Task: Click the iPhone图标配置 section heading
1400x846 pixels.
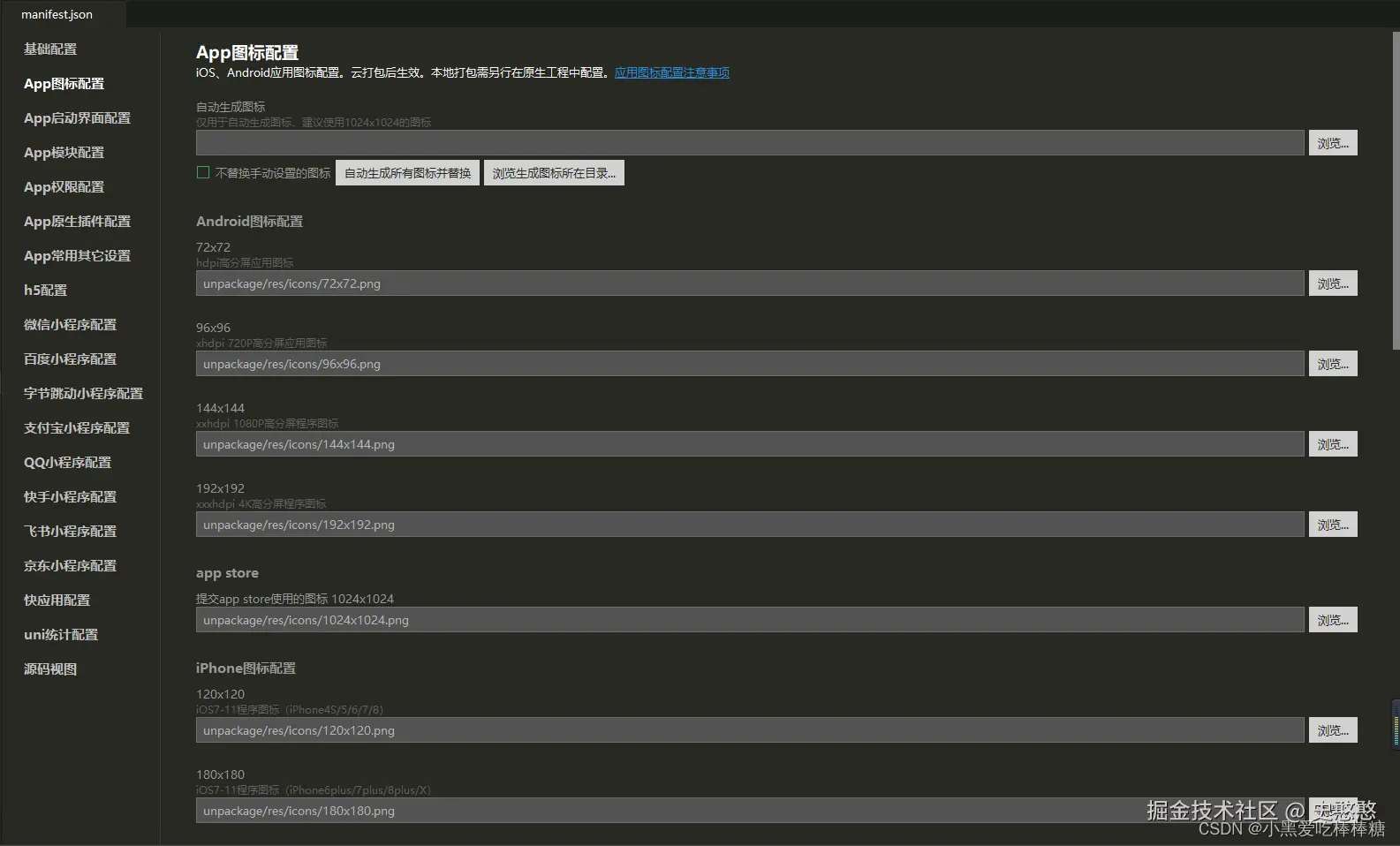Action: [x=246, y=668]
